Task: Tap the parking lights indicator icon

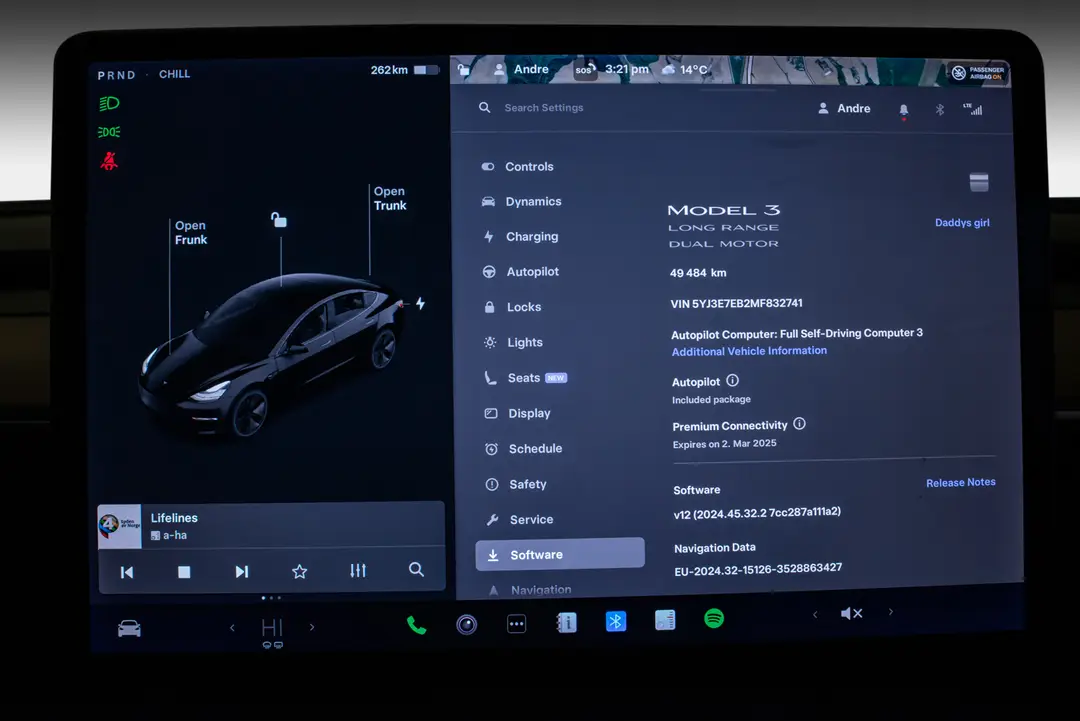Action: click(109, 132)
